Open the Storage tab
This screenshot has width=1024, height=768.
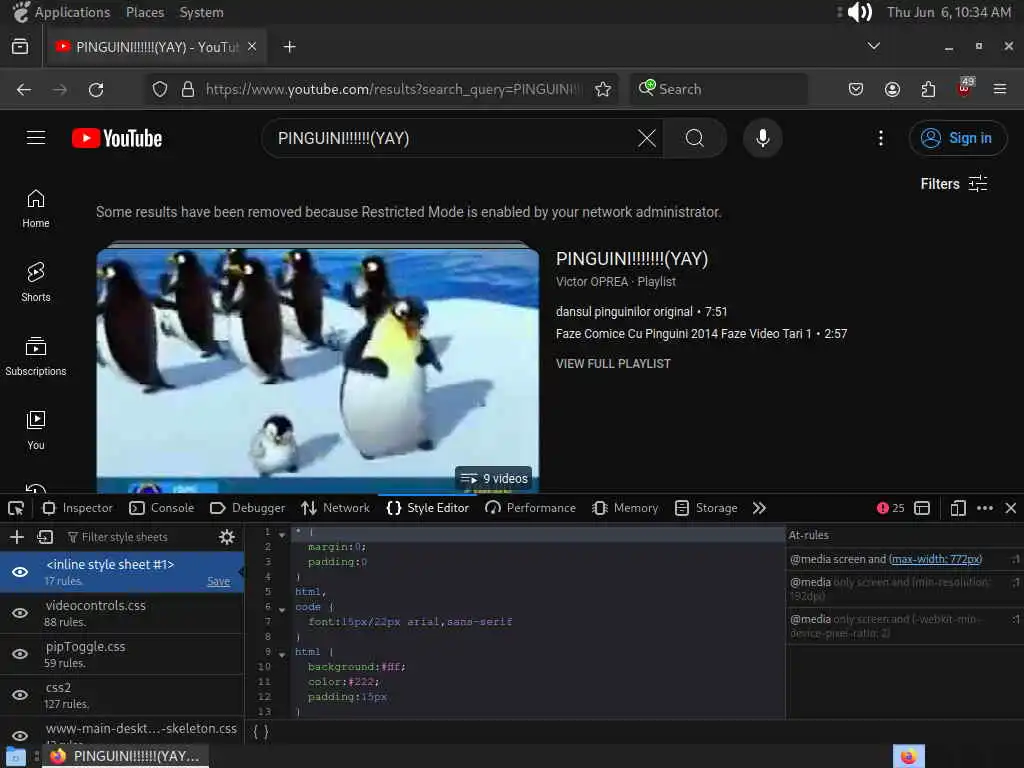tap(706, 508)
